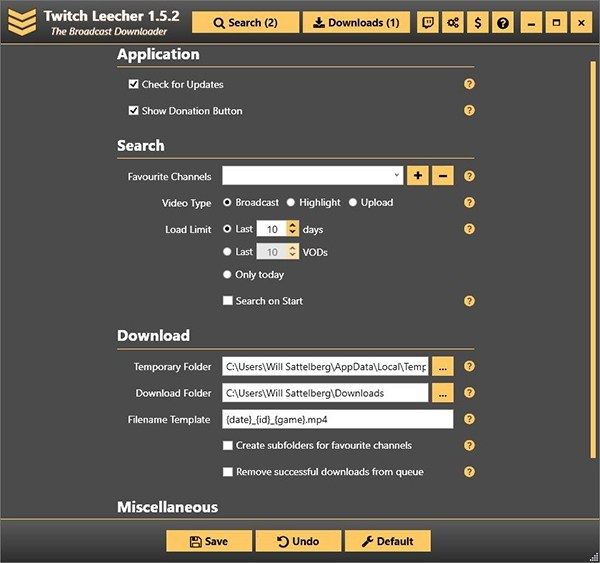Viewport: 600px width, 563px height.
Task: Minimize the Twitch Leecher window
Action: [x=531, y=23]
